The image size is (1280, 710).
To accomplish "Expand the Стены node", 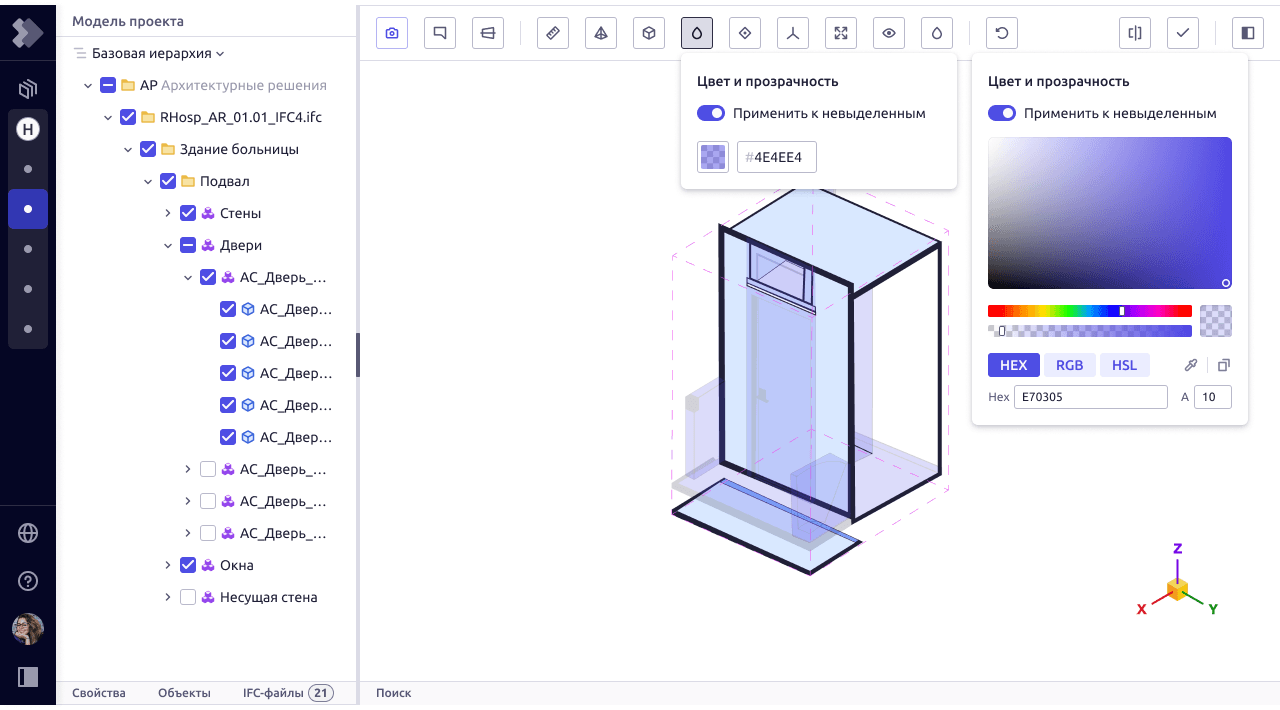I will click(168, 213).
